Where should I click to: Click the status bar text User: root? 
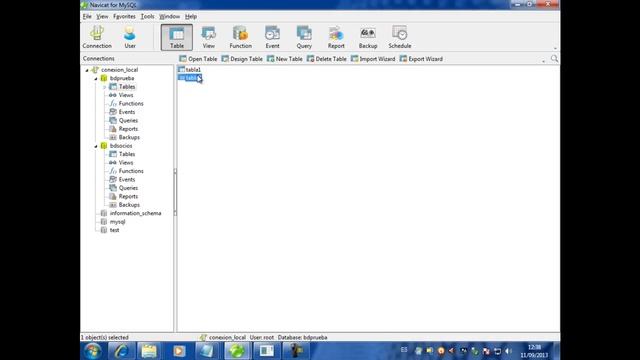pyautogui.click(x=262, y=338)
